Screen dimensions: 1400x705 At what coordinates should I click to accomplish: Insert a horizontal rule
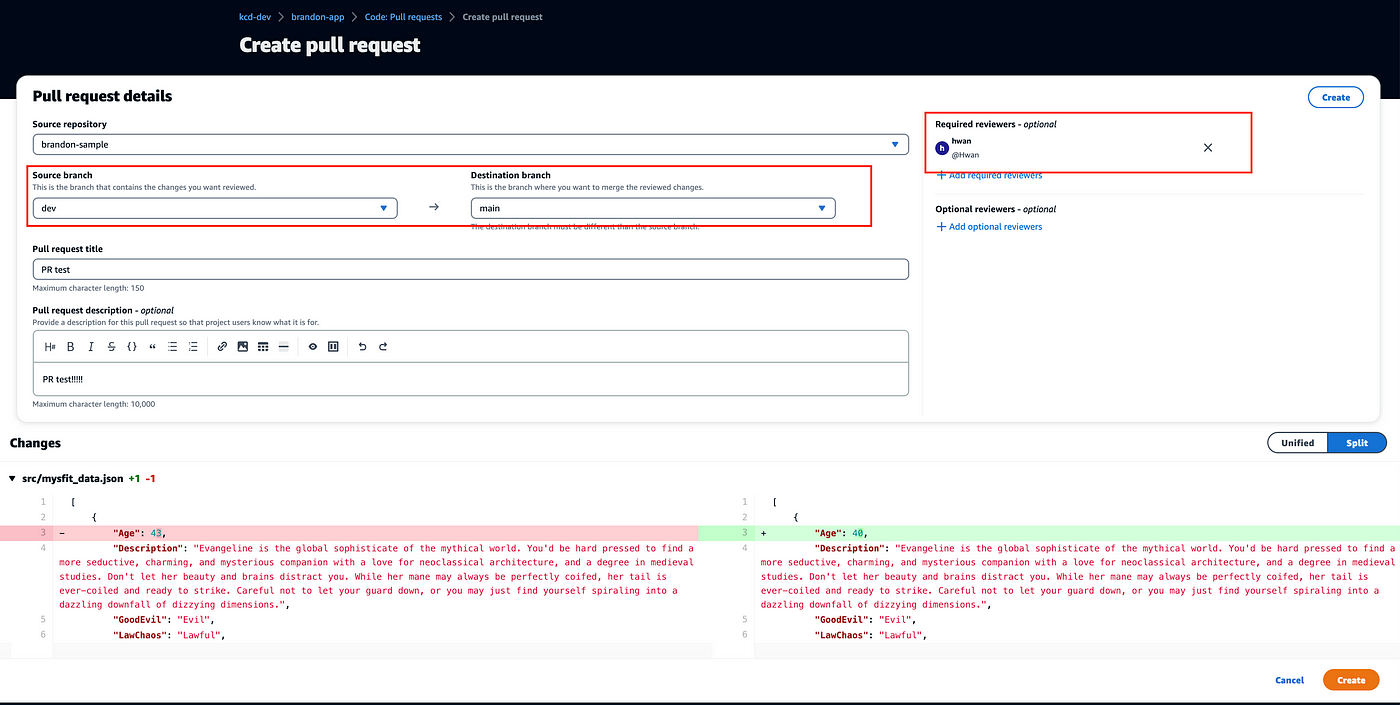pyautogui.click(x=283, y=347)
